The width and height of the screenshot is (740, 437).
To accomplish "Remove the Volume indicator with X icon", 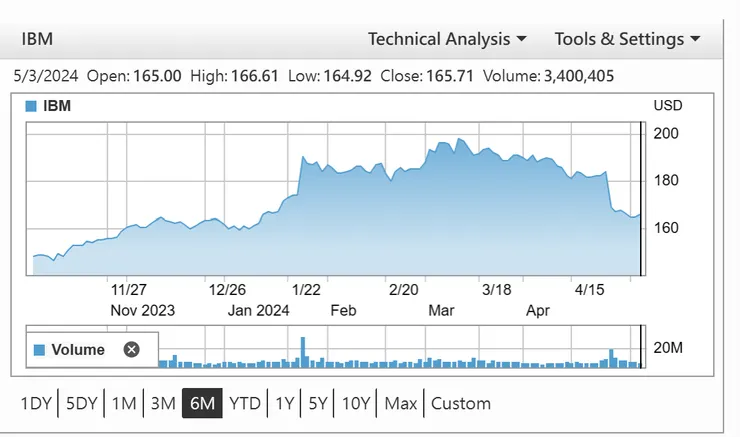I will 131,350.
